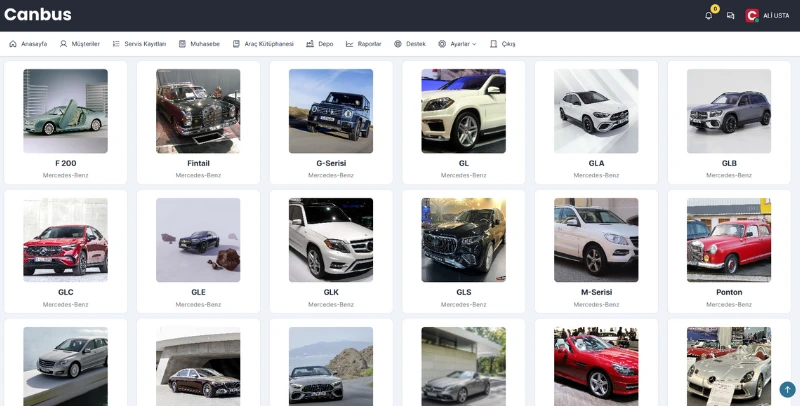Click the Ayarlar settings icon

pyautogui.click(x=442, y=44)
